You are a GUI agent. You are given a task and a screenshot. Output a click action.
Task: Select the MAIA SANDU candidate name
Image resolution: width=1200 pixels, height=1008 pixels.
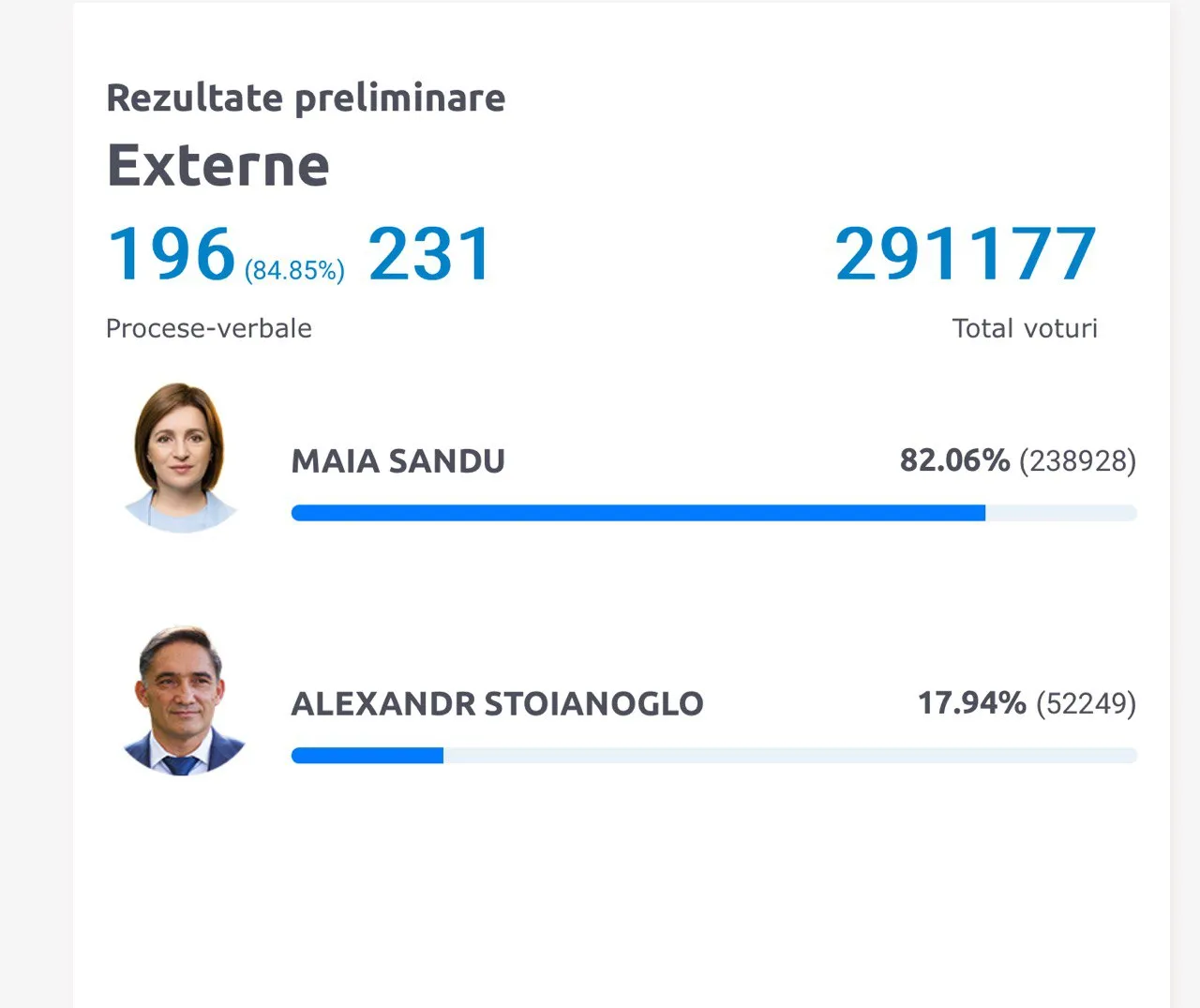(x=398, y=461)
